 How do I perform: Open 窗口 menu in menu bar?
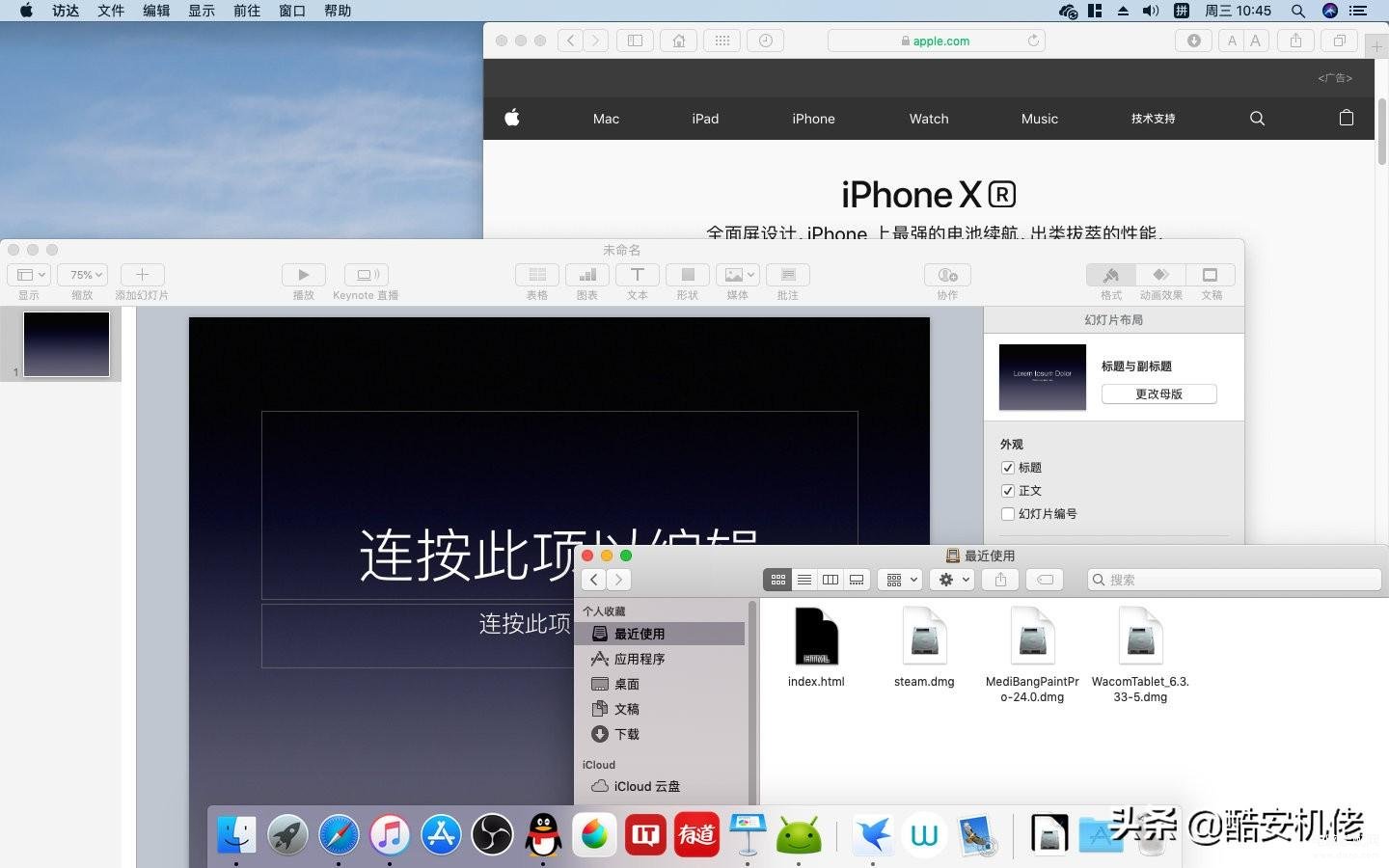point(292,11)
